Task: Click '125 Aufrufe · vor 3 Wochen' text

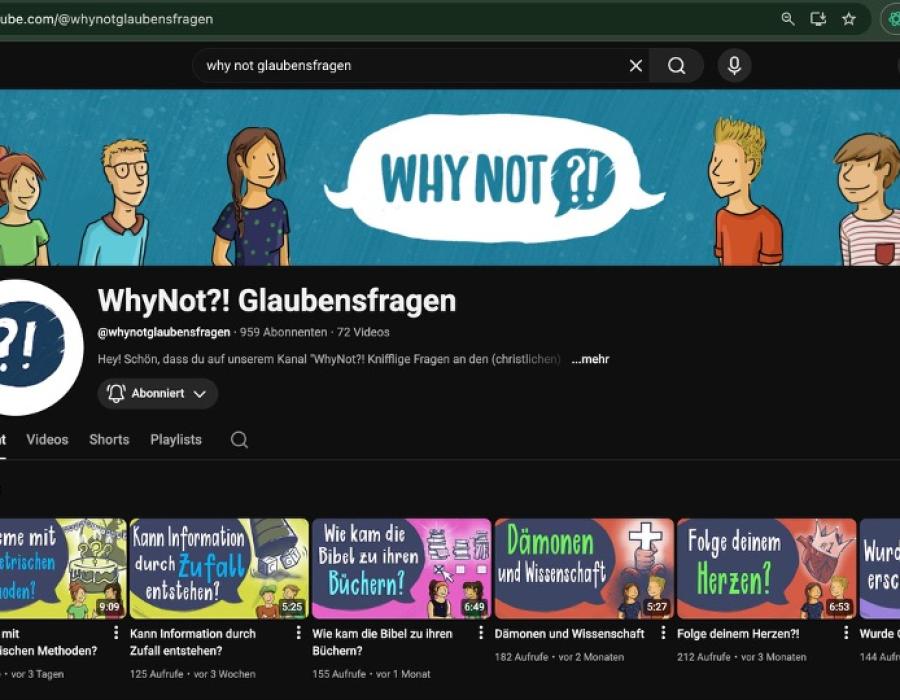Action: tap(193, 674)
